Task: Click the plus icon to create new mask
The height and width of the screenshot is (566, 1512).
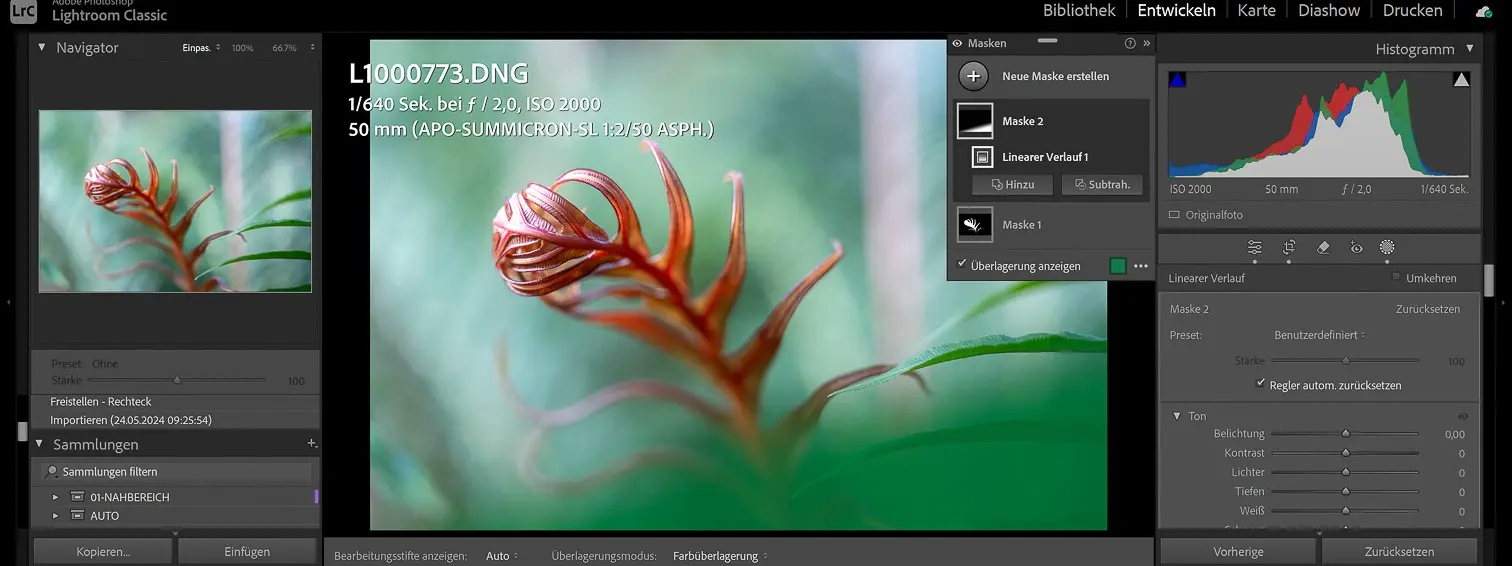Action: (x=974, y=76)
